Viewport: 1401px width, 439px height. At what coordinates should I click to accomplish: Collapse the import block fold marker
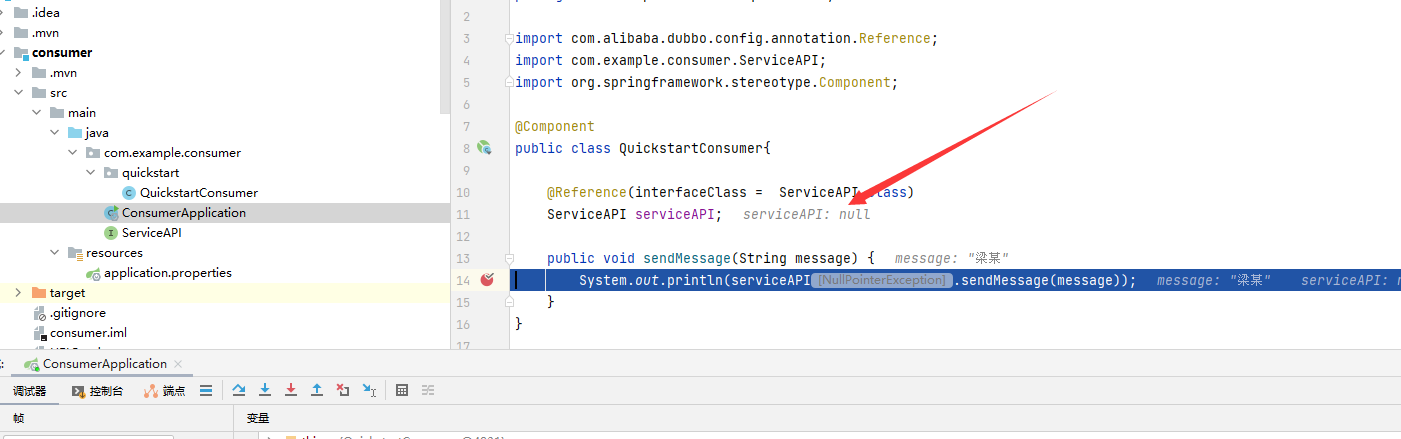[x=508, y=39]
